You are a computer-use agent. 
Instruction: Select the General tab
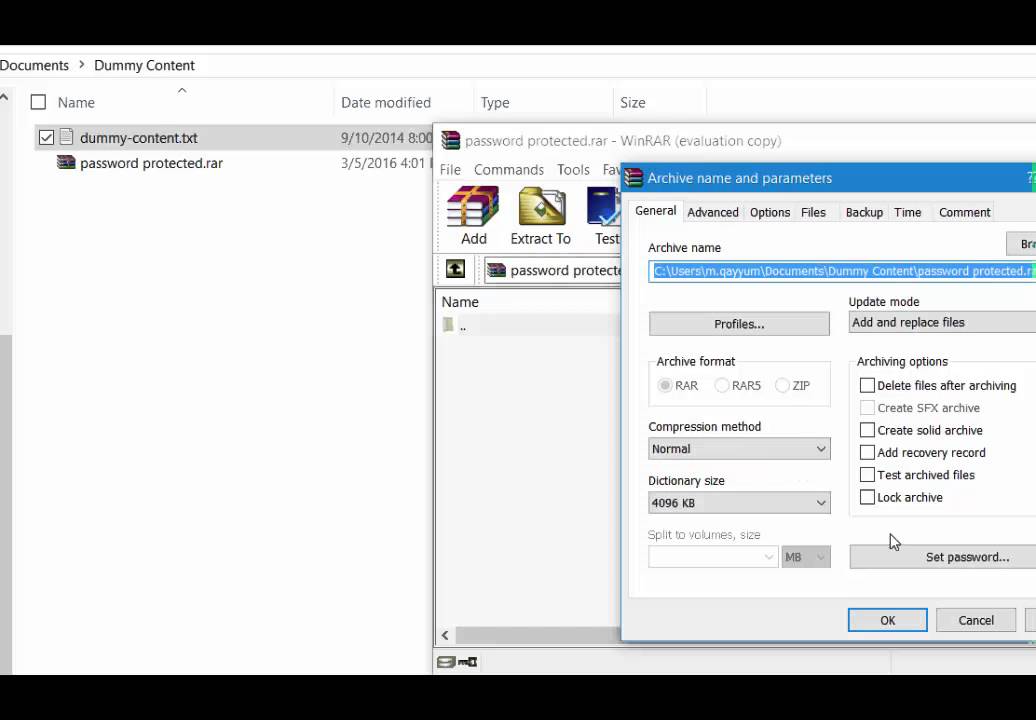[x=655, y=211]
